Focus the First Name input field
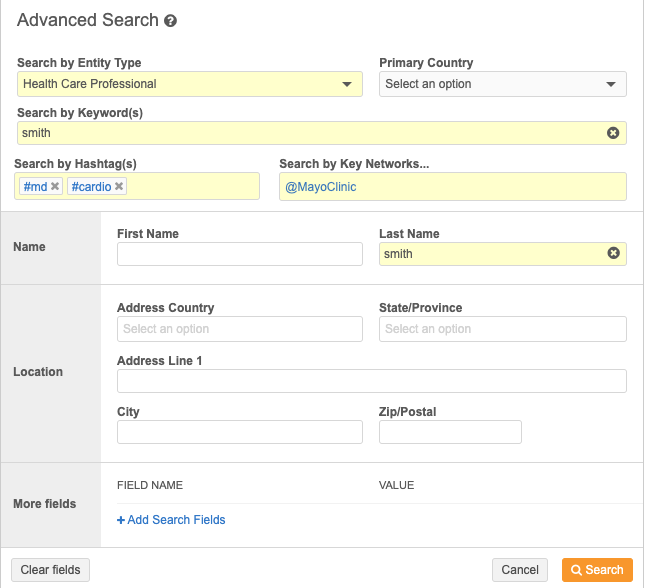This screenshot has height=588, width=645. [x=239, y=254]
